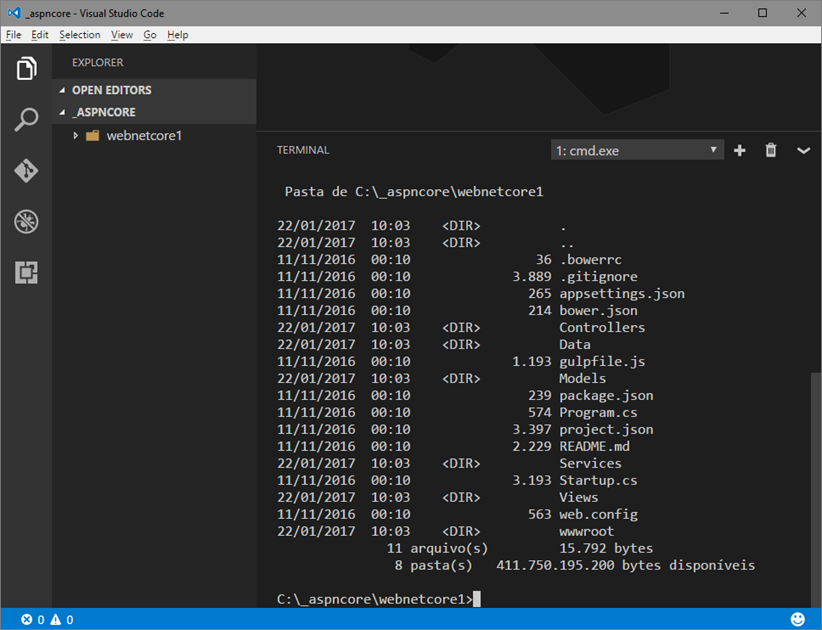This screenshot has width=822, height=630.
Task: Click Controllers directory in terminal listing
Action: (602, 327)
